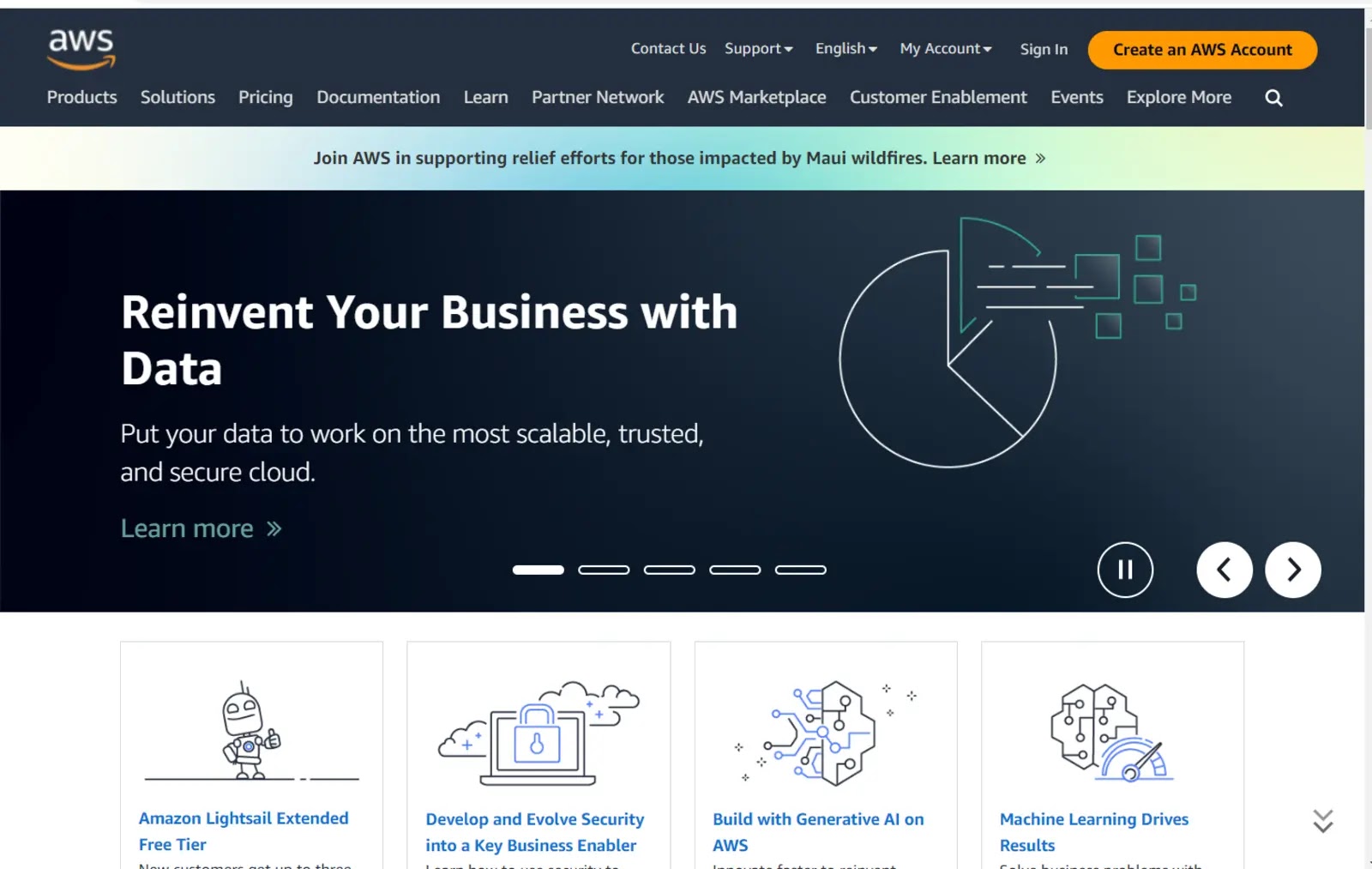Expand the My Account menu
This screenshot has width=1372, height=869.
[945, 49]
